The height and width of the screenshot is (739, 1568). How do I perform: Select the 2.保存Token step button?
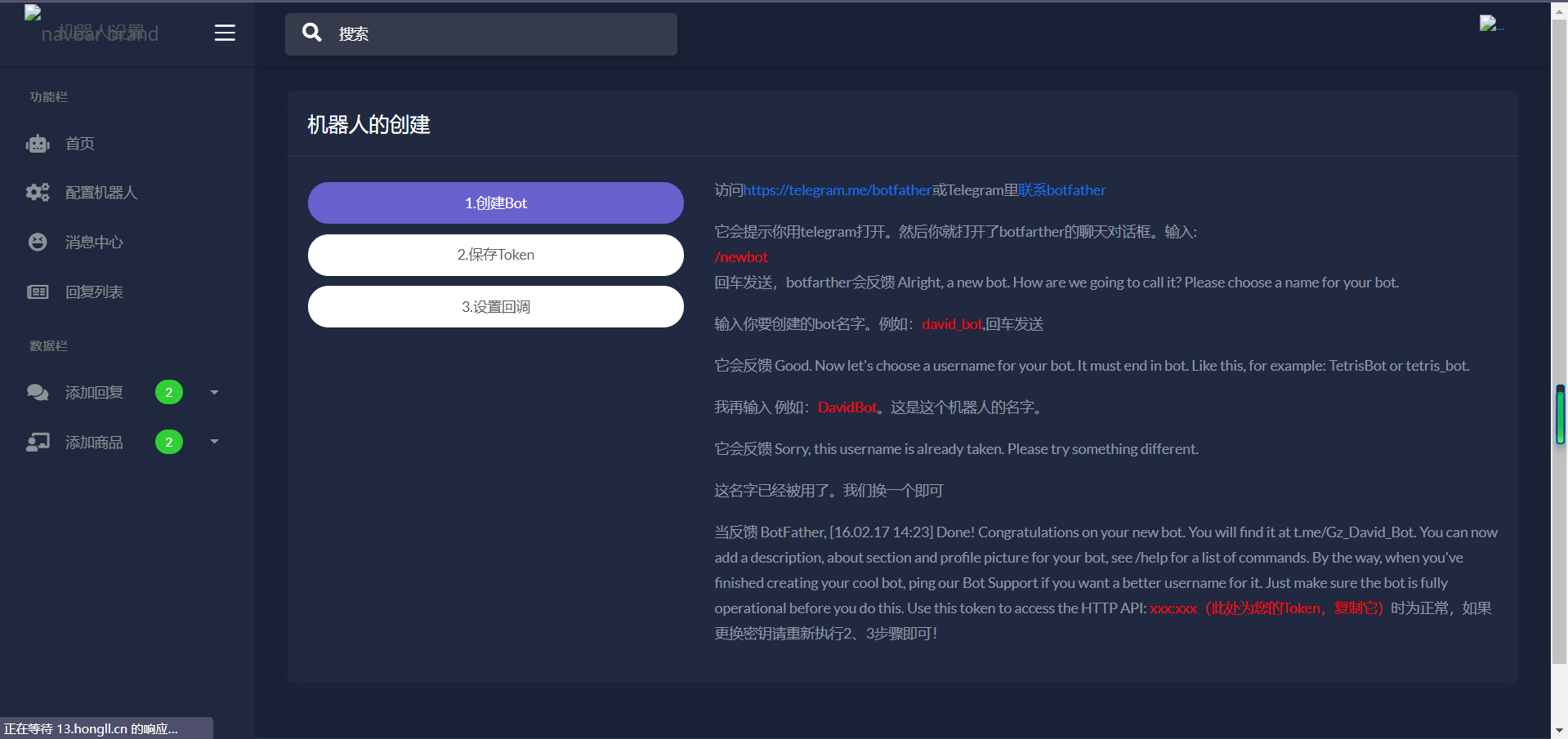[495, 255]
